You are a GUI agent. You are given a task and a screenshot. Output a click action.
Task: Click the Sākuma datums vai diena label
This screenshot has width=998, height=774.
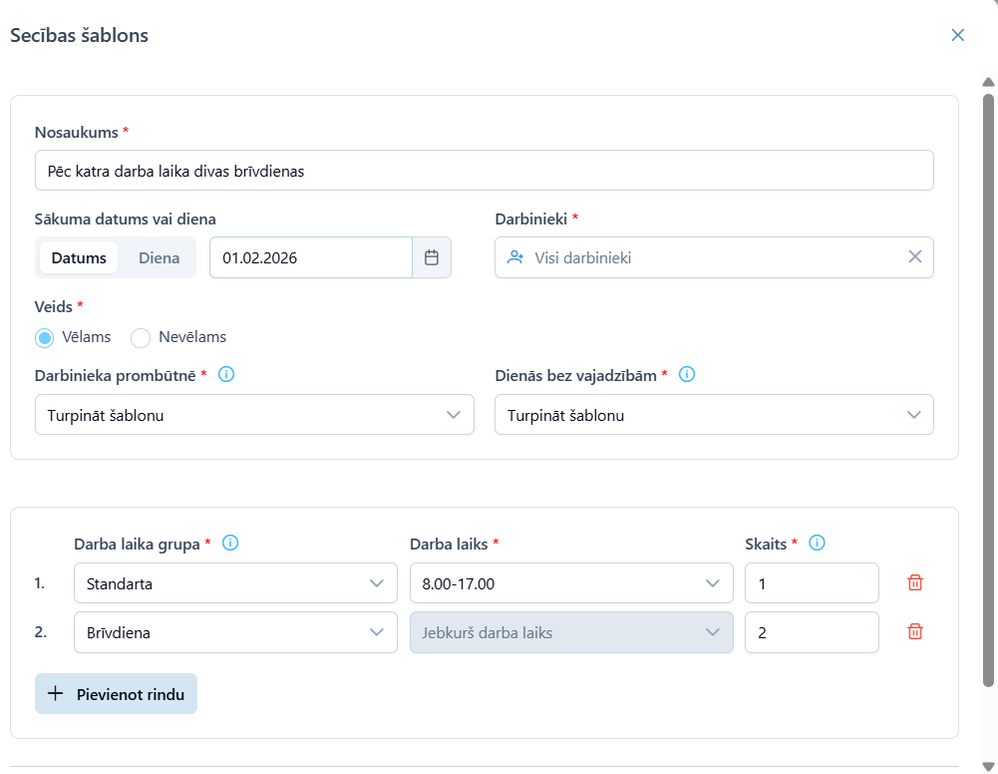tap(125, 219)
